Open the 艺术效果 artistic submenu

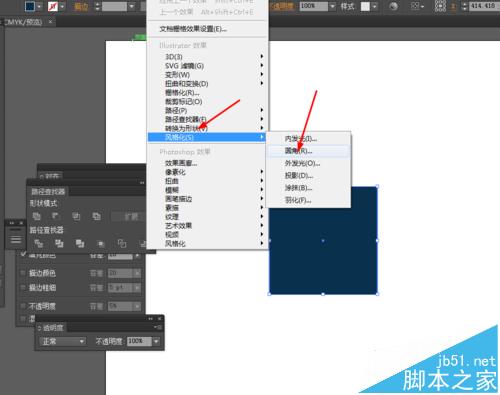click(207, 226)
